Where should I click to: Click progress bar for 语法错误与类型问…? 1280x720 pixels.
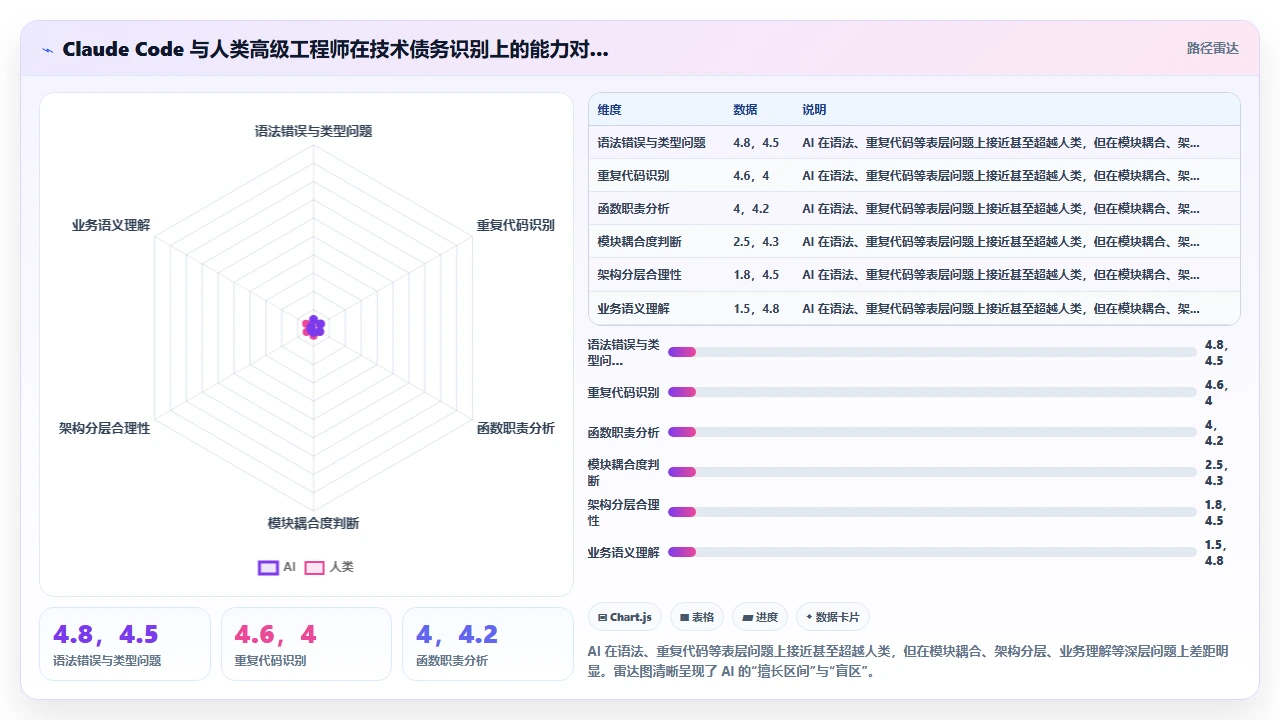(x=932, y=352)
